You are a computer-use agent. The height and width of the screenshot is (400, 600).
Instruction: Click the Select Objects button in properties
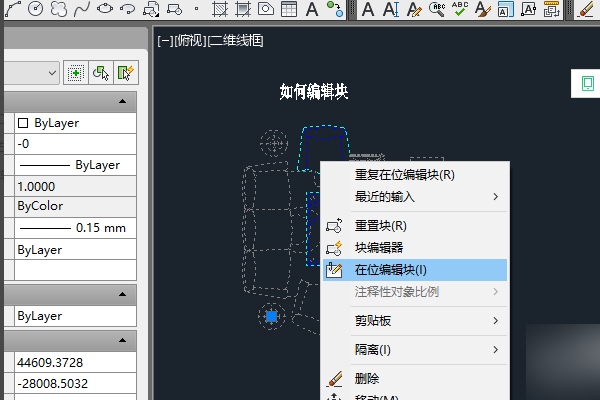click(x=101, y=72)
